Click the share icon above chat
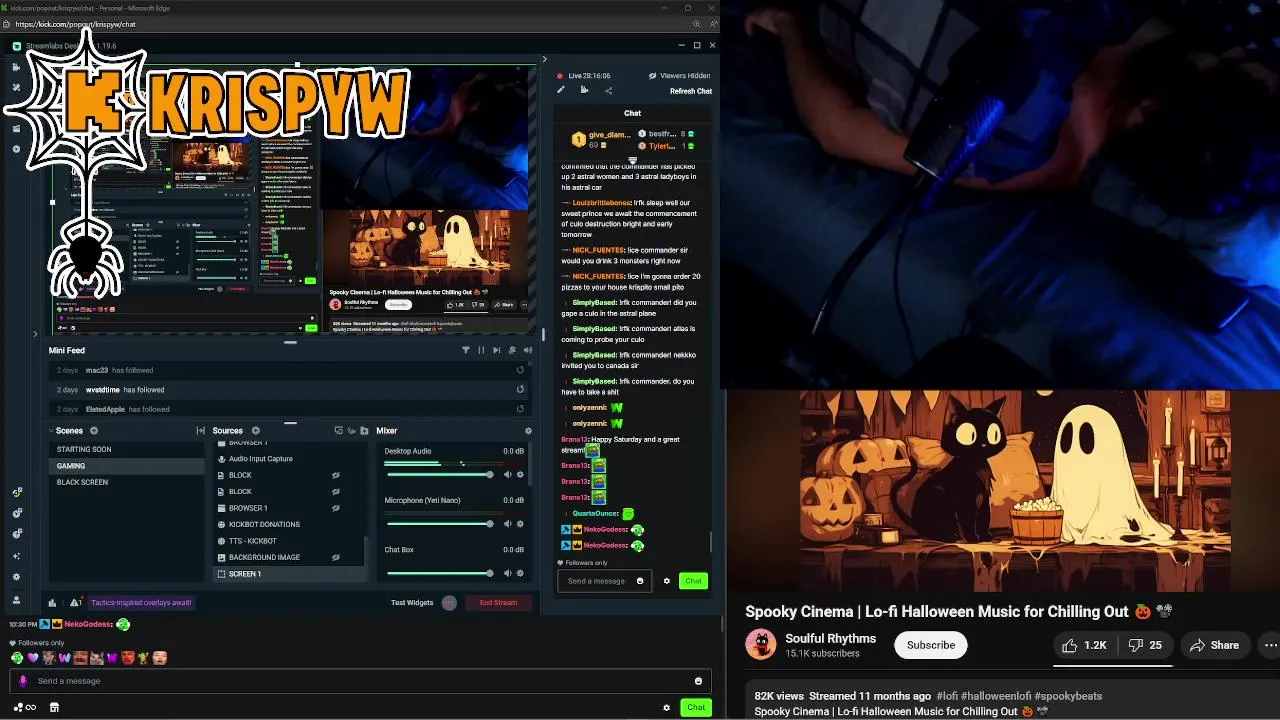The image size is (1280, 720). [608, 90]
